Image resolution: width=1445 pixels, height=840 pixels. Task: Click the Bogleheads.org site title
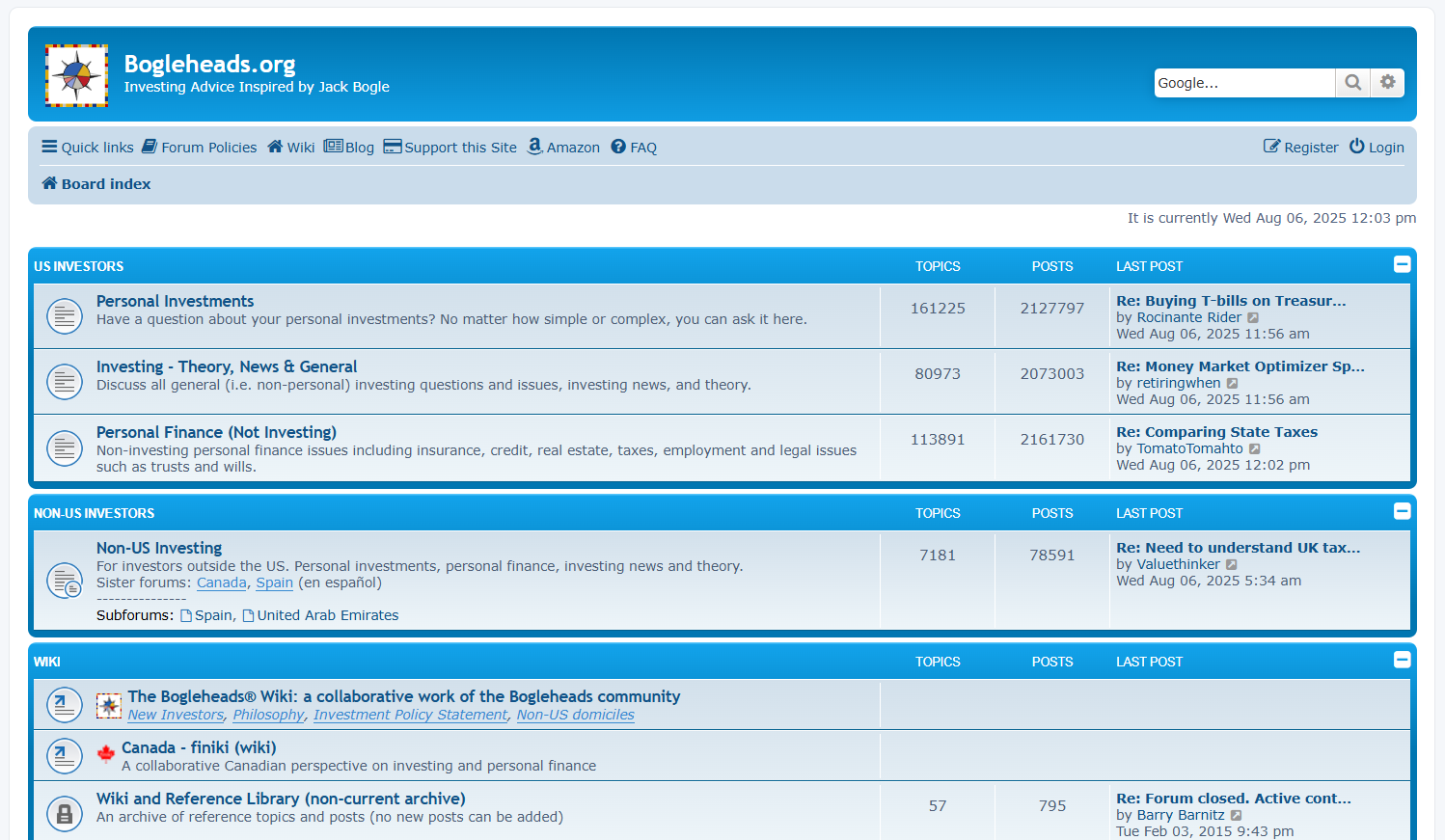point(209,64)
